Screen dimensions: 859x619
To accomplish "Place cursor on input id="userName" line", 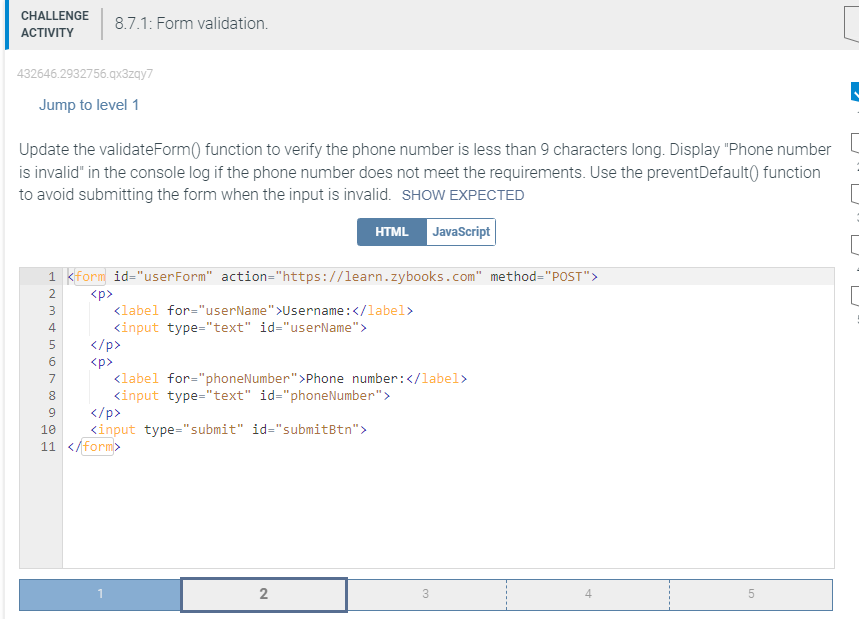I will pos(240,328).
